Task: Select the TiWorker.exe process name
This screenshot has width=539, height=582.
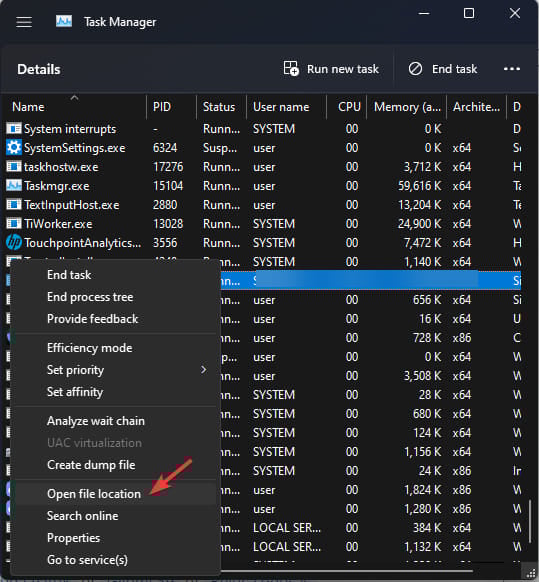Action: coord(58,223)
